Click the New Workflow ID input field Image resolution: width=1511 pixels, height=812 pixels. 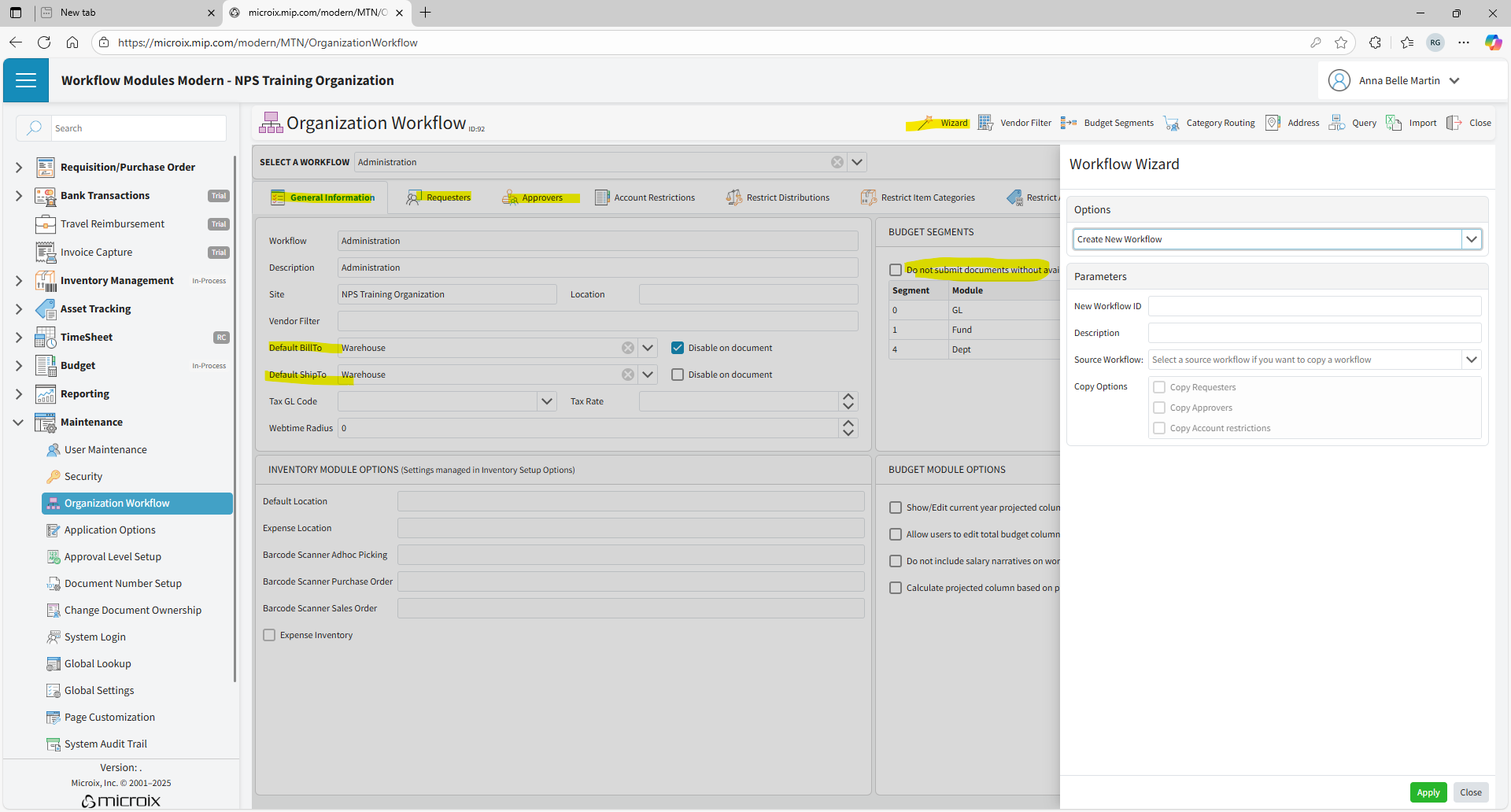(x=1314, y=306)
